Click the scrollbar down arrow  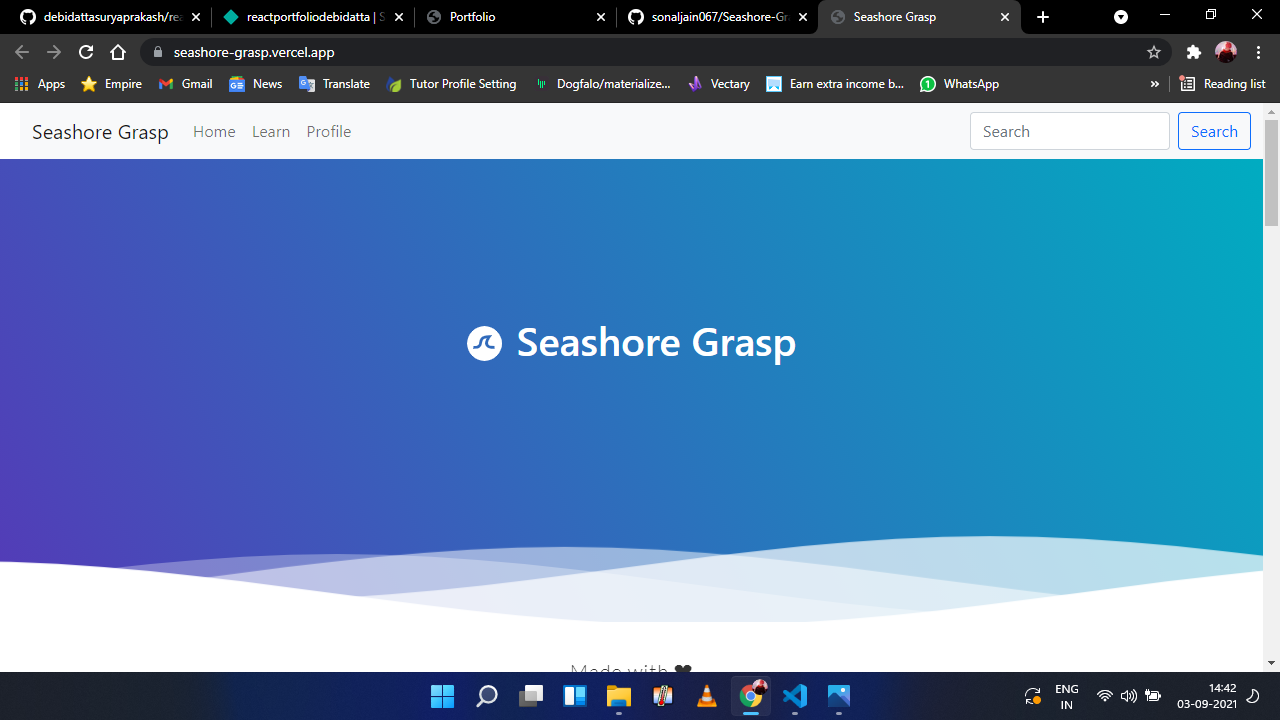[x=1271, y=662]
